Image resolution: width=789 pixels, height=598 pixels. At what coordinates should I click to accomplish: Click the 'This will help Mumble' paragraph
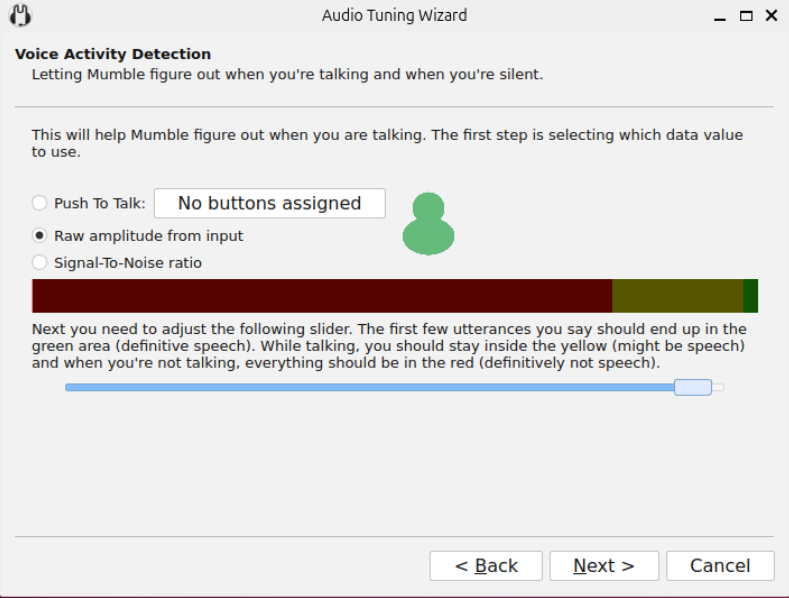387,143
